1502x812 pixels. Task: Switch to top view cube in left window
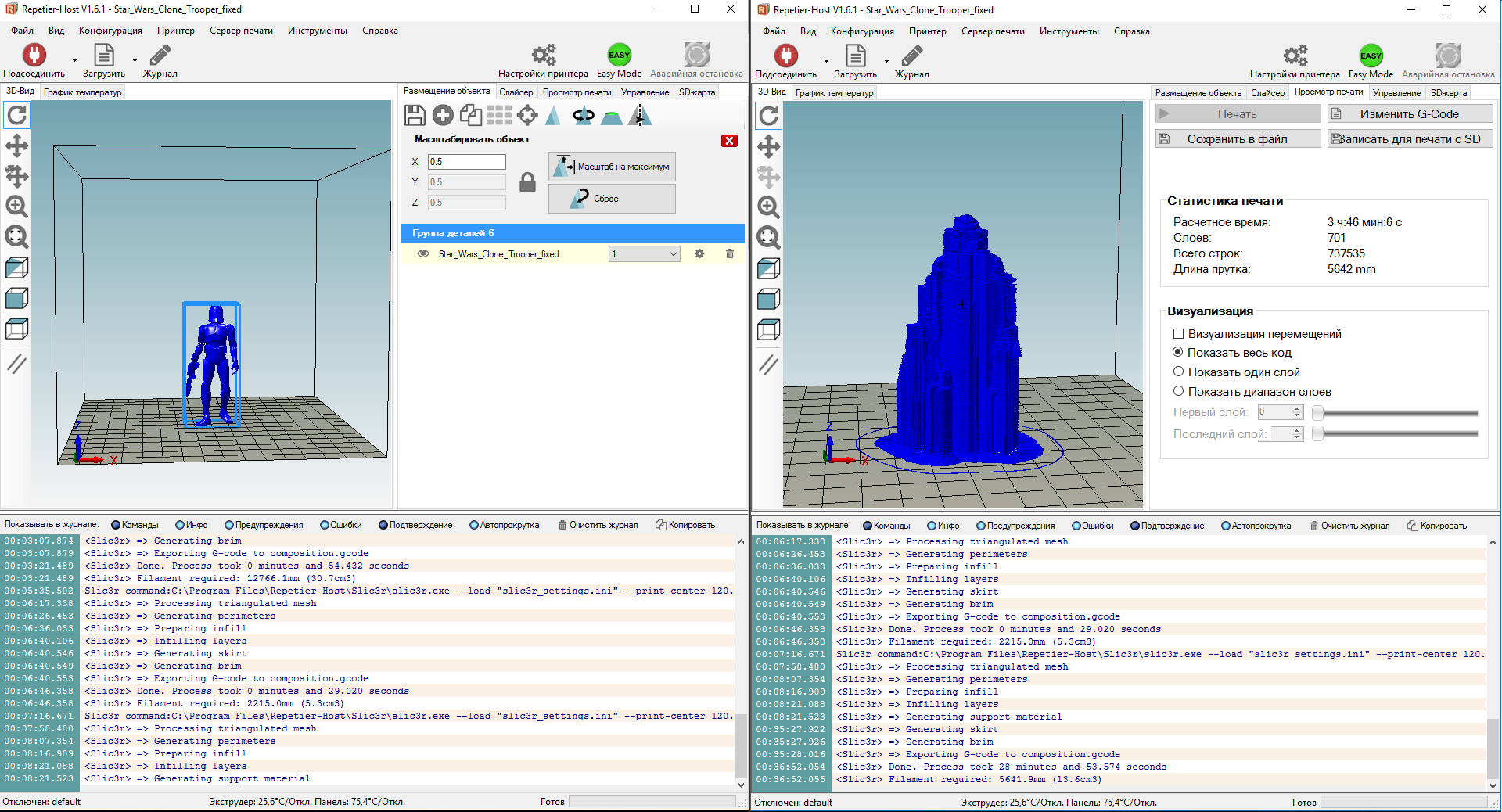pos(17,329)
